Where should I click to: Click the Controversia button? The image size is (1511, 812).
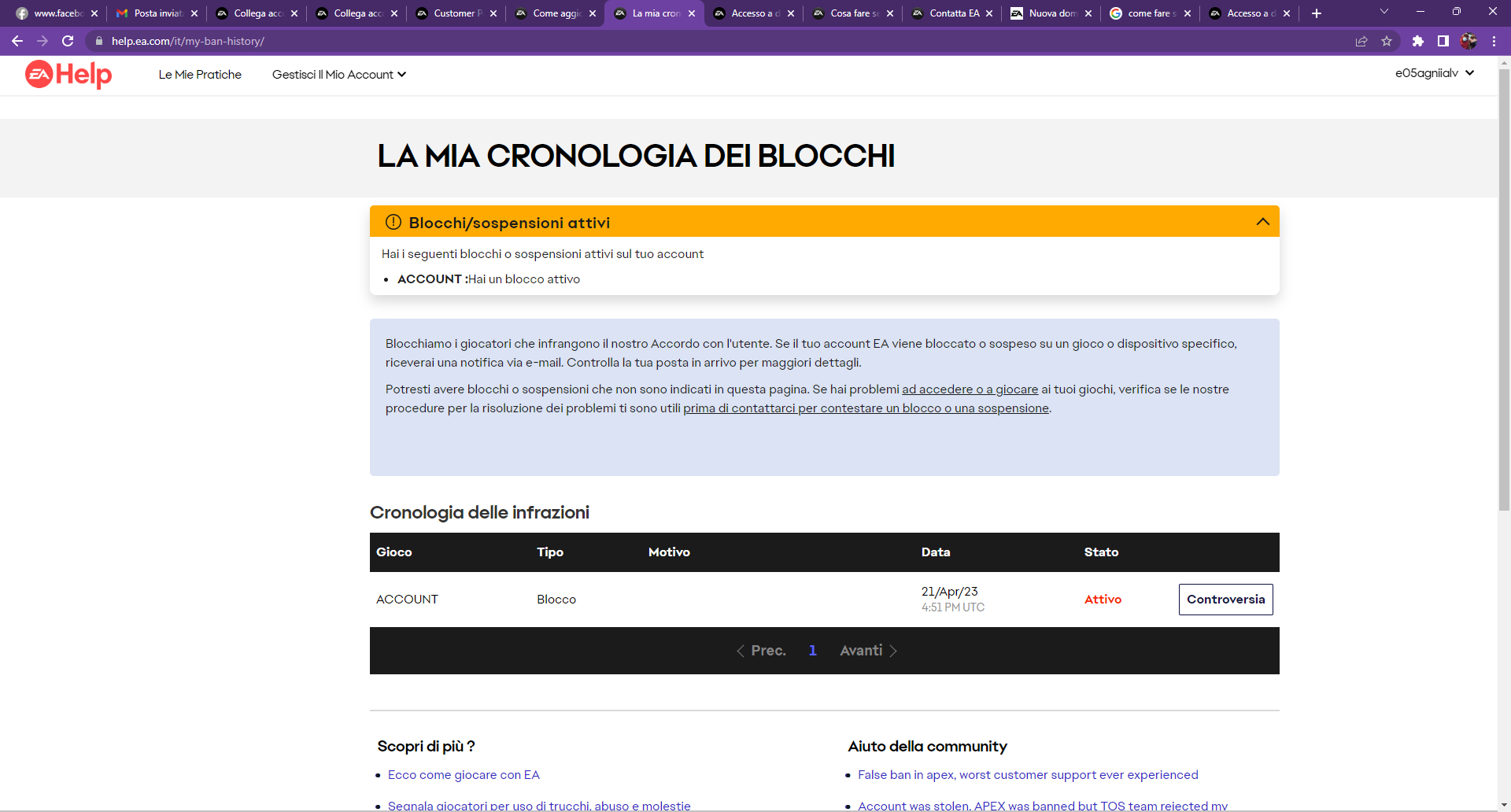tap(1225, 600)
